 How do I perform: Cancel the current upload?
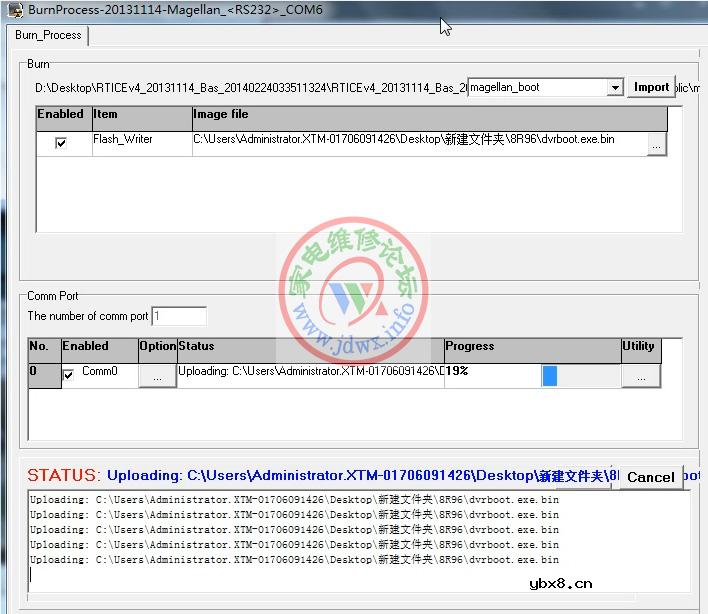click(650, 477)
